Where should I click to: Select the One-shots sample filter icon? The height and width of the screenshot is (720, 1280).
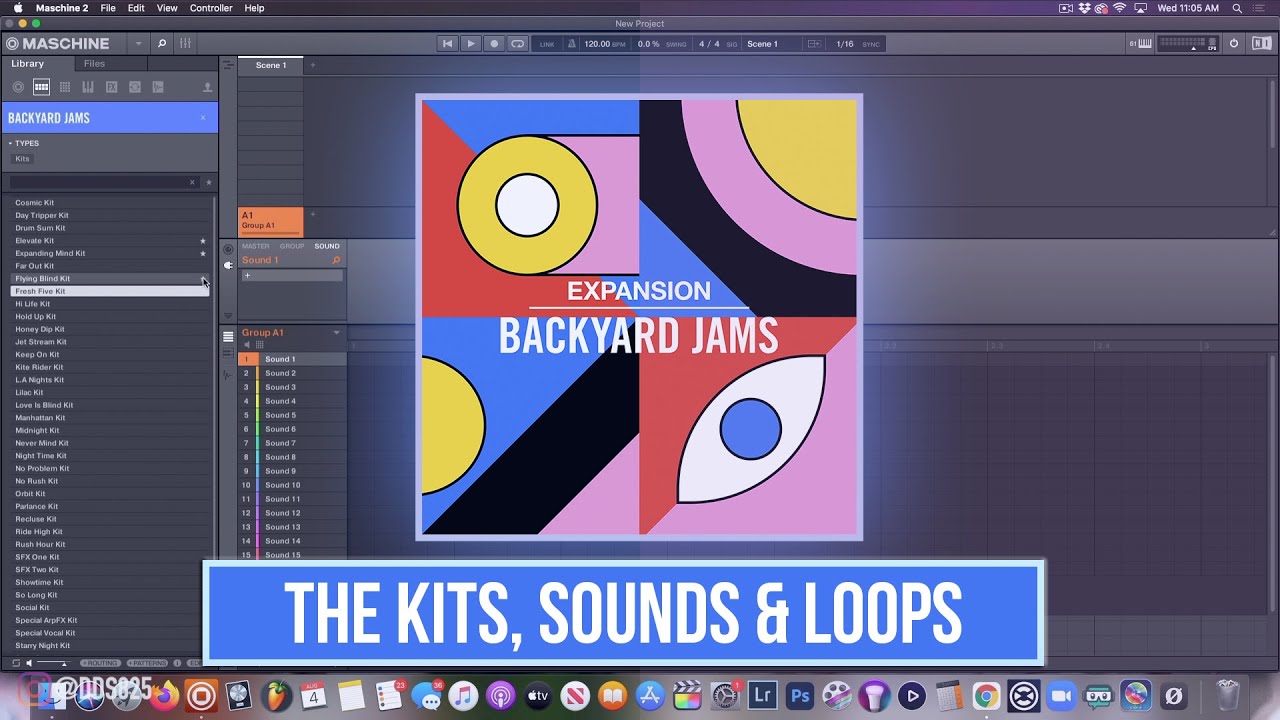158,88
